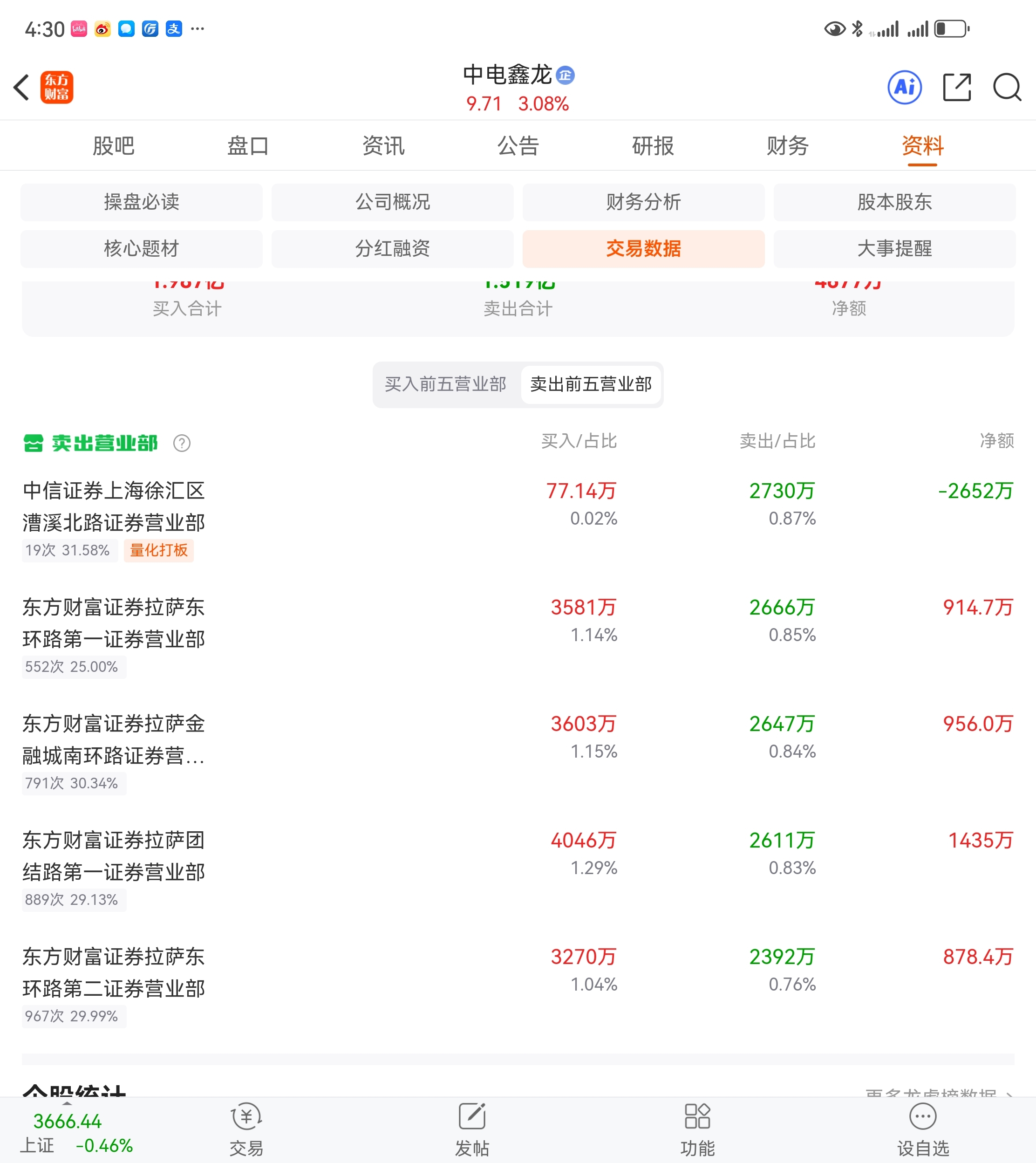This screenshot has width=1036, height=1163.
Task: Tap the 956.0万 net amount
Action: (978, 724)
